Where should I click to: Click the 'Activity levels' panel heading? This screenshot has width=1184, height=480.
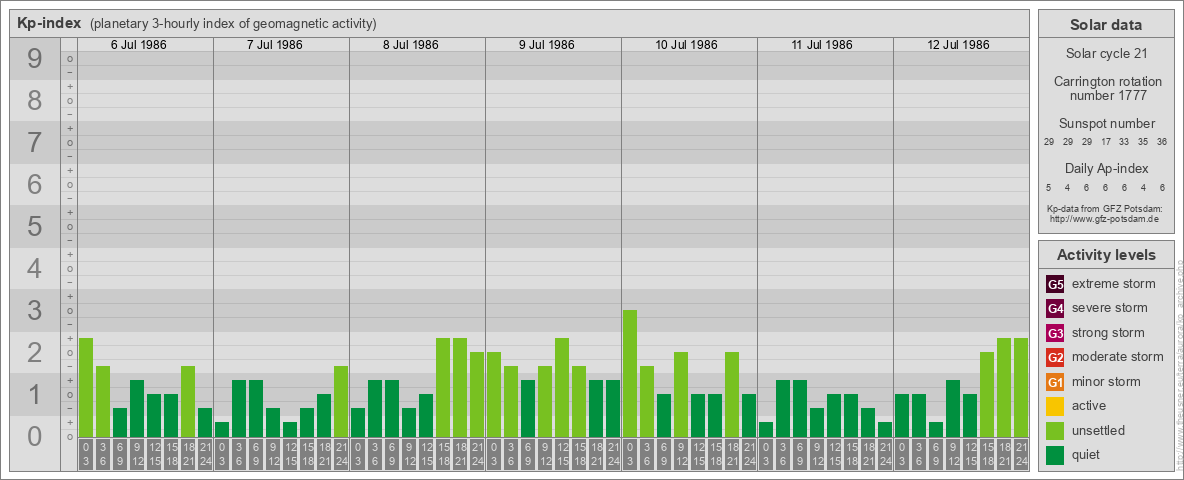pos(1106,255)
